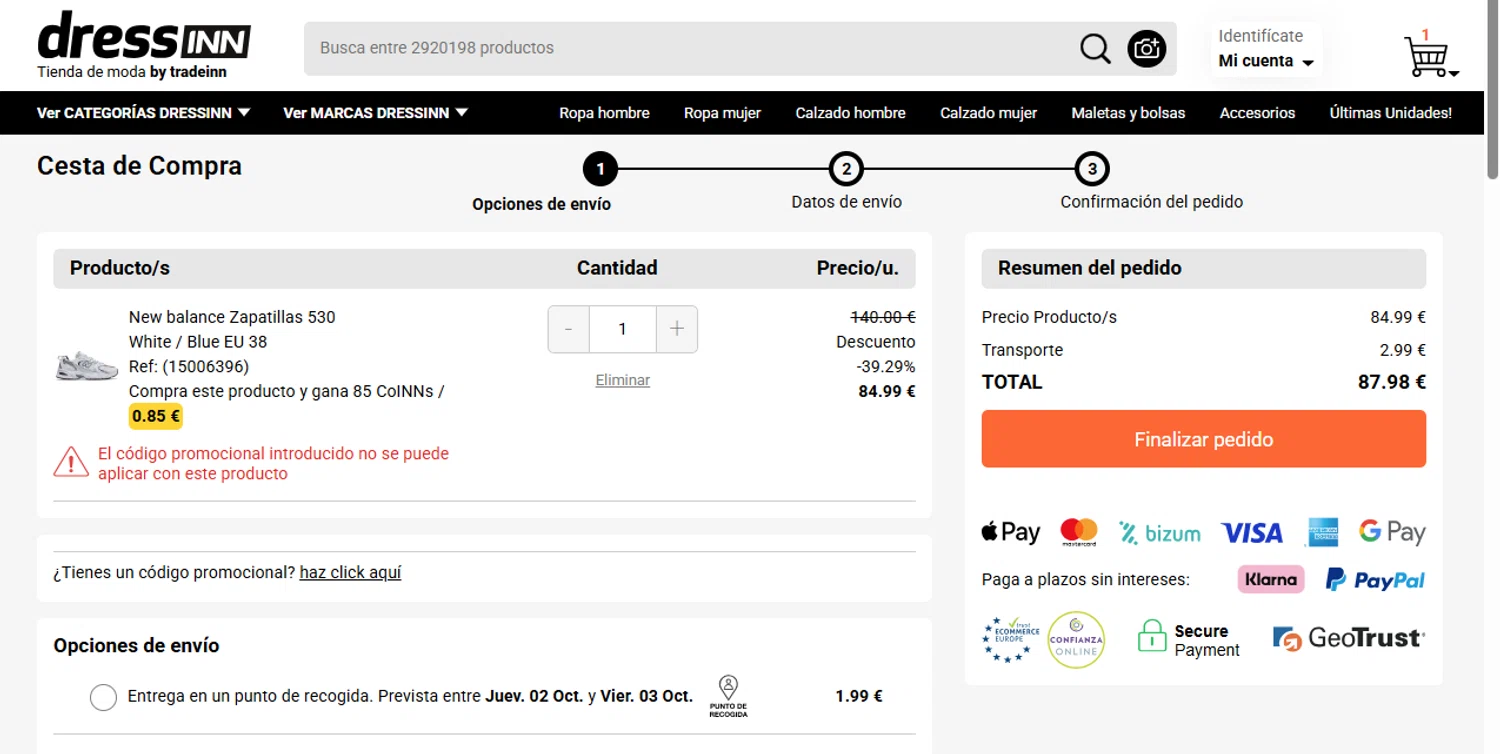Click the Mastercard logo
The image size is (1500, 754).
point(1079,532)
